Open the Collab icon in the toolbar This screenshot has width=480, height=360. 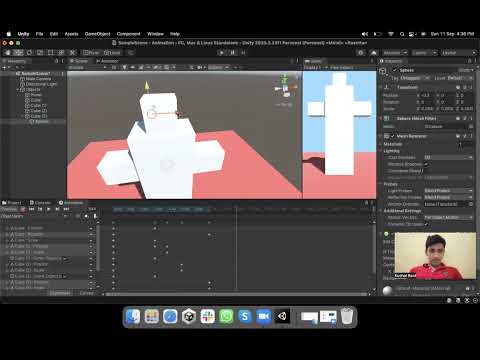pyautogui.click(x=360, y=53)
